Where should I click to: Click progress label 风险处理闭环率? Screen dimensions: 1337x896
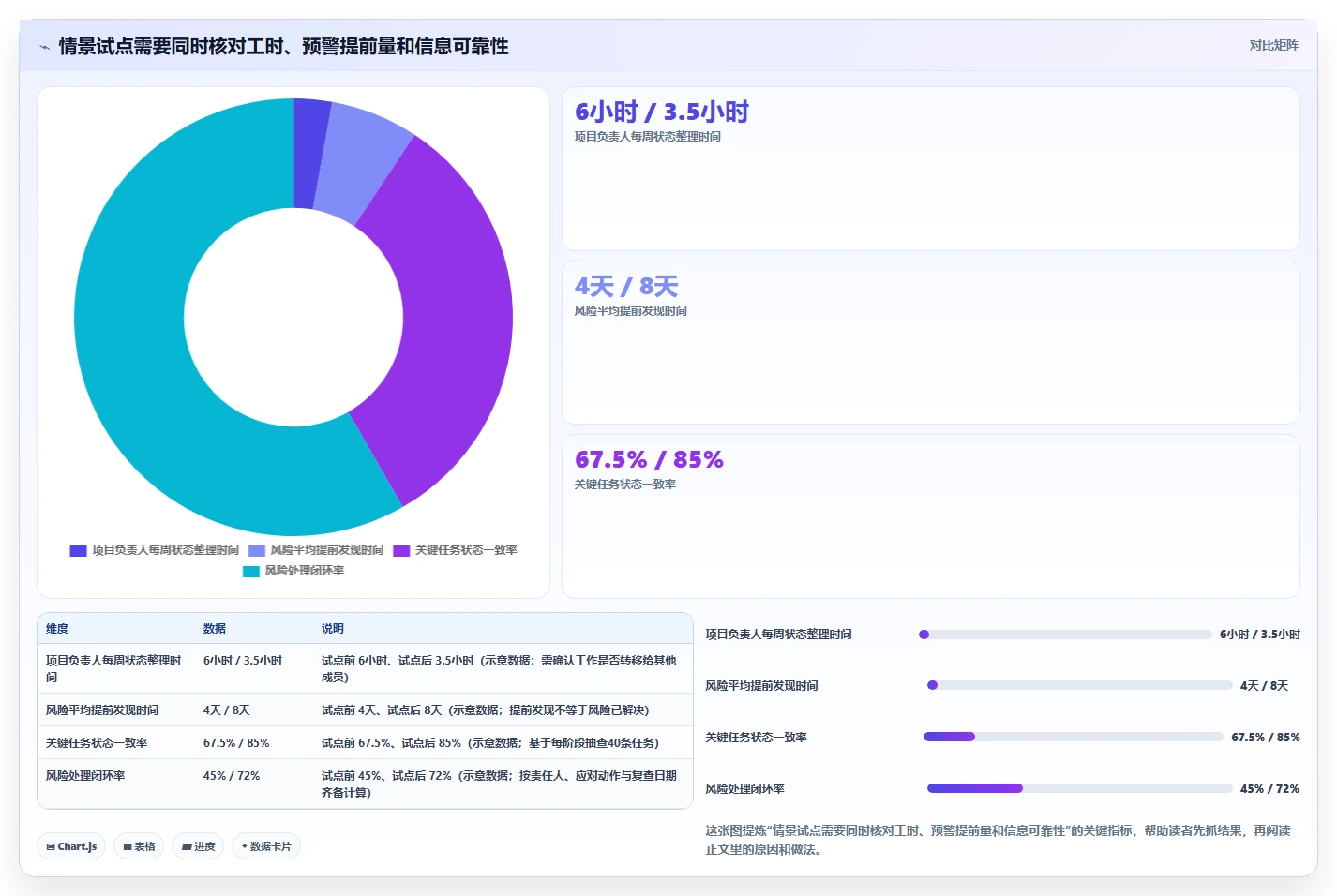pos(744,789)
